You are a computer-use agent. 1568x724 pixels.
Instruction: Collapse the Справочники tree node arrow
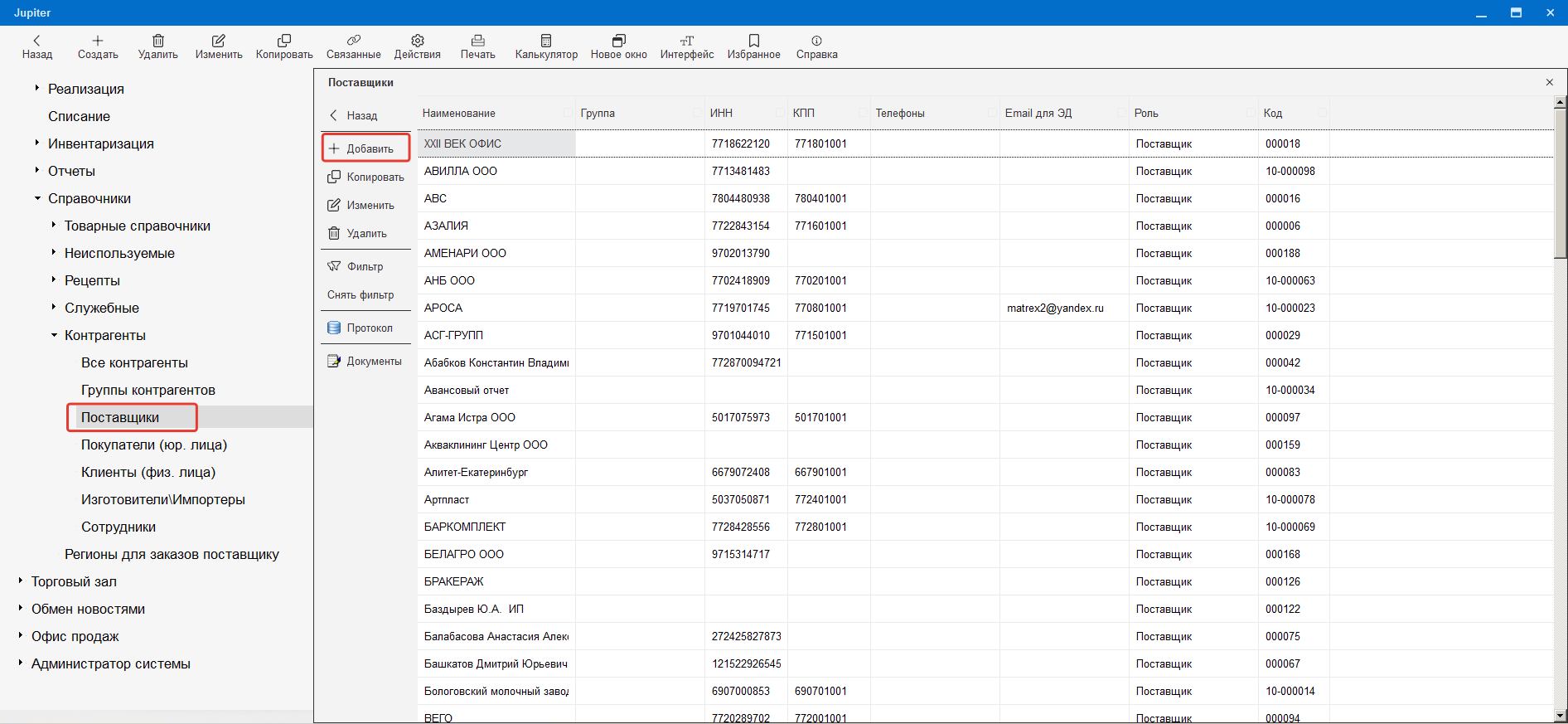[x=37, y=198]
